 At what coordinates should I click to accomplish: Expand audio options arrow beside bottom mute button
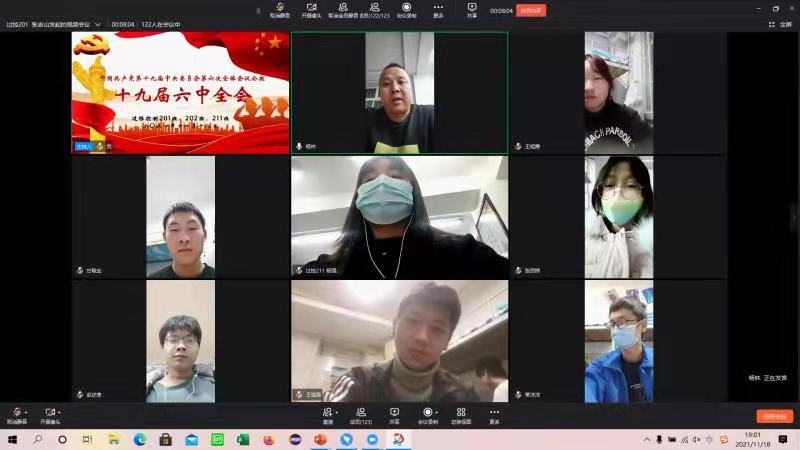tap(25, 411)
